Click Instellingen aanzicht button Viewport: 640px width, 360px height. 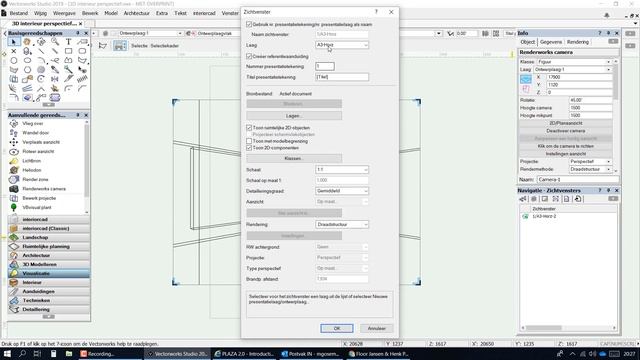point(565,154)
